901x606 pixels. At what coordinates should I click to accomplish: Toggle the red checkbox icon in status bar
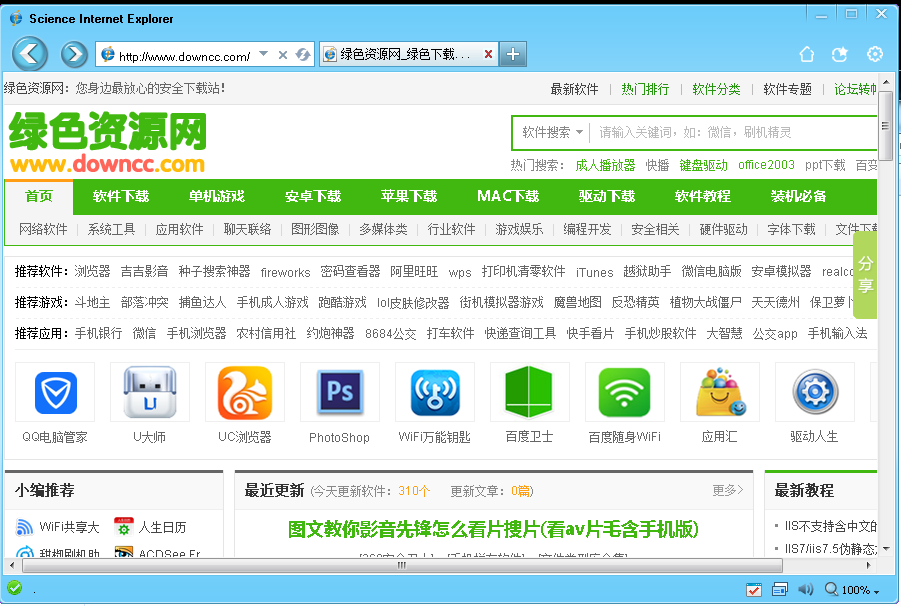point(753,589)
